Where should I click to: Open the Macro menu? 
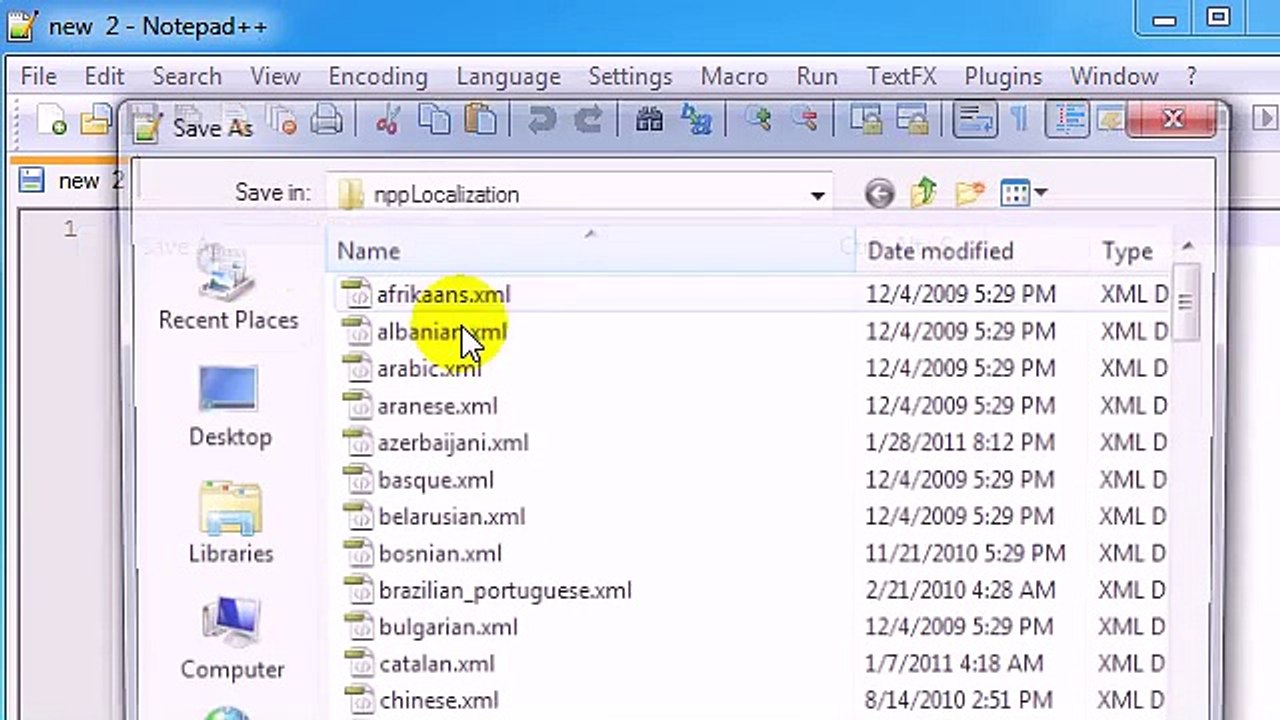[734, 76]
